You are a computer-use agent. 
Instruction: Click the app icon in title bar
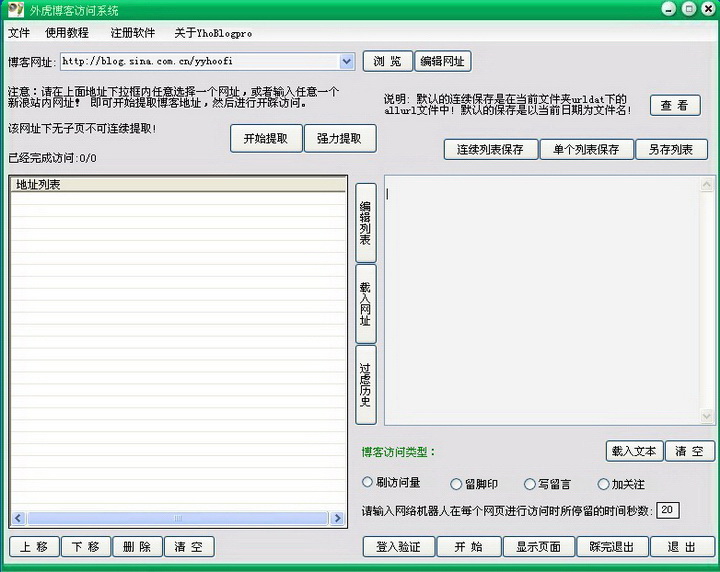15,9
